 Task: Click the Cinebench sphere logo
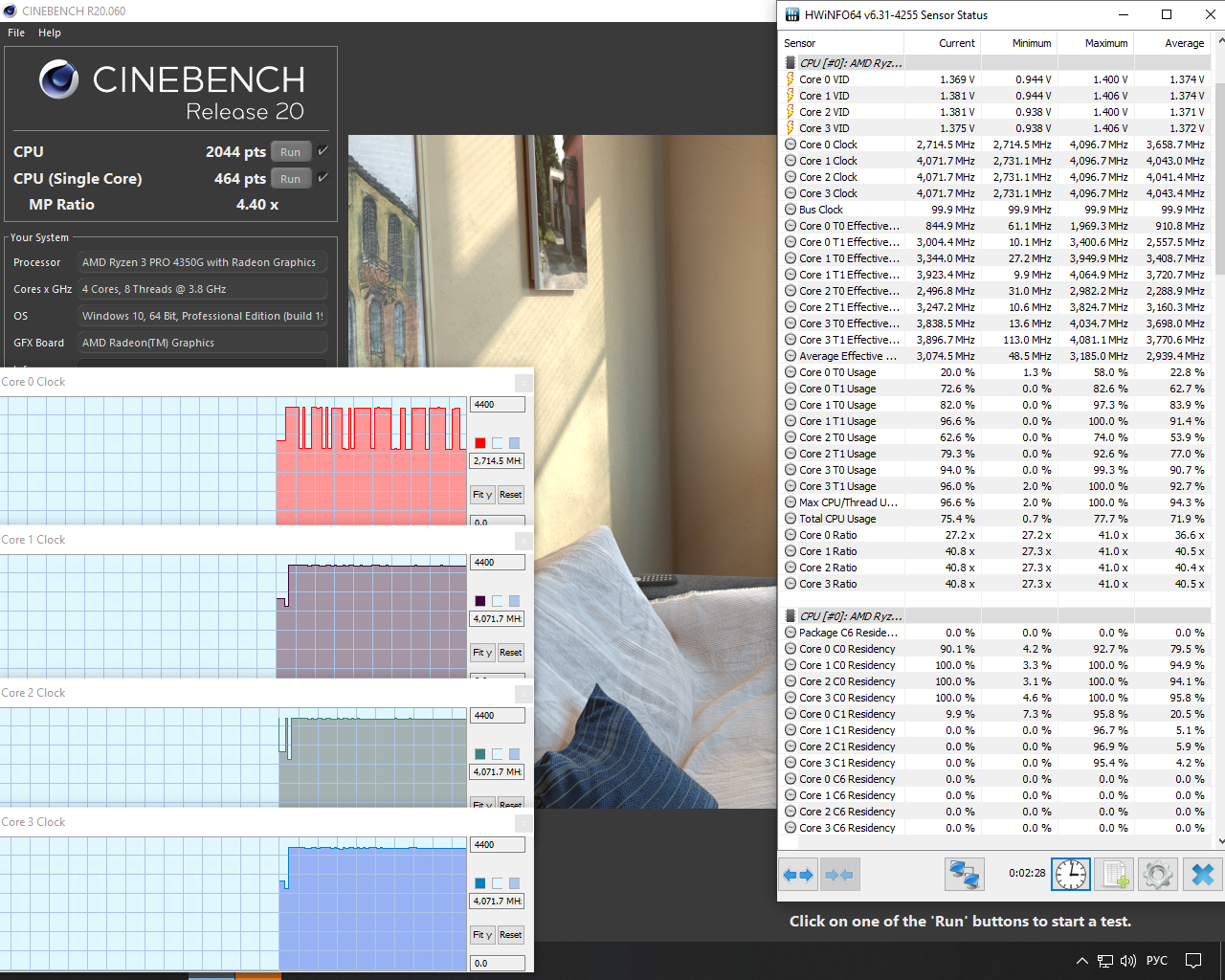(58, 79)
